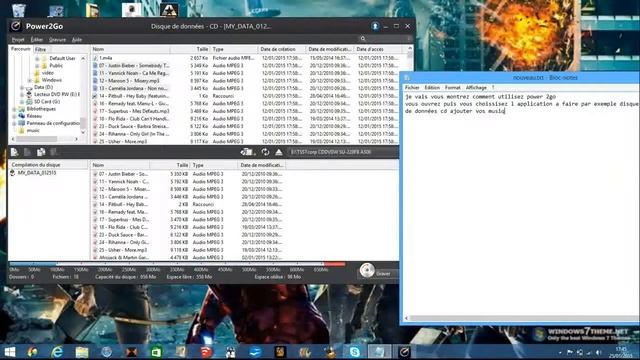The width and height of the screenshot is (640, 360).
Task: Click the copy files toolbar icon
Action: [x=41, y=152]
